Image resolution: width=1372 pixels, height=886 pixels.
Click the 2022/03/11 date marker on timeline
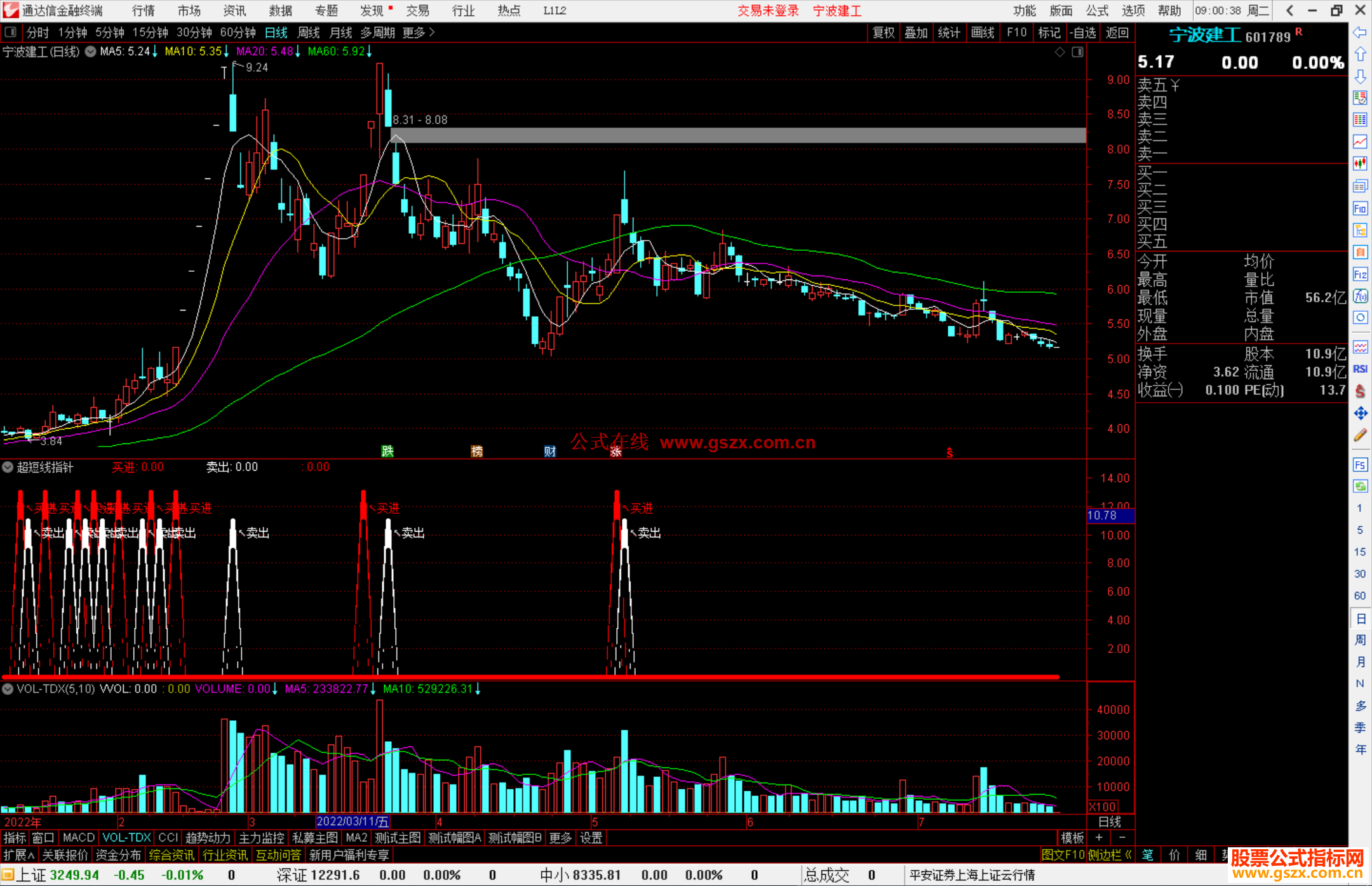[353, 822]
